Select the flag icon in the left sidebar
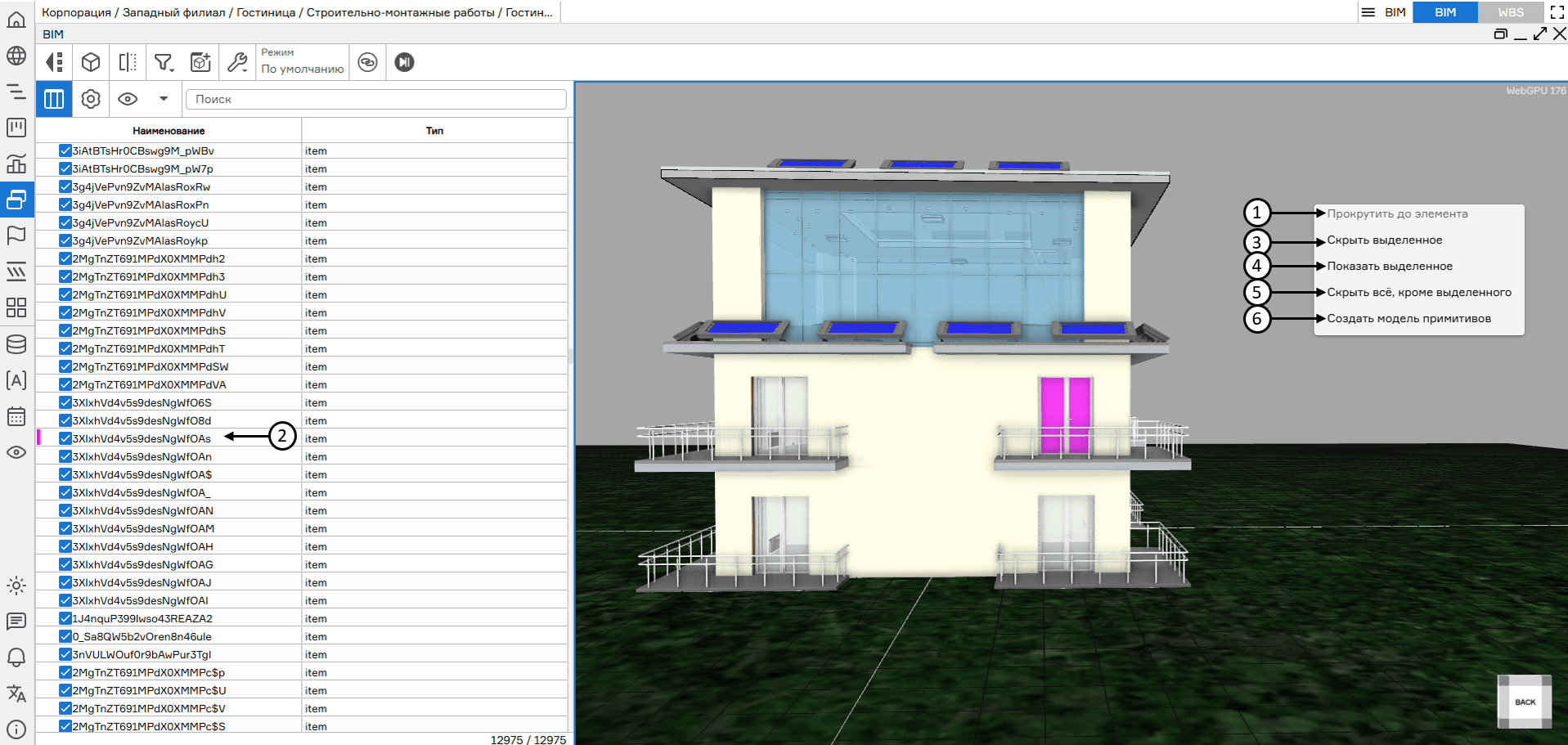 (16, 235)
